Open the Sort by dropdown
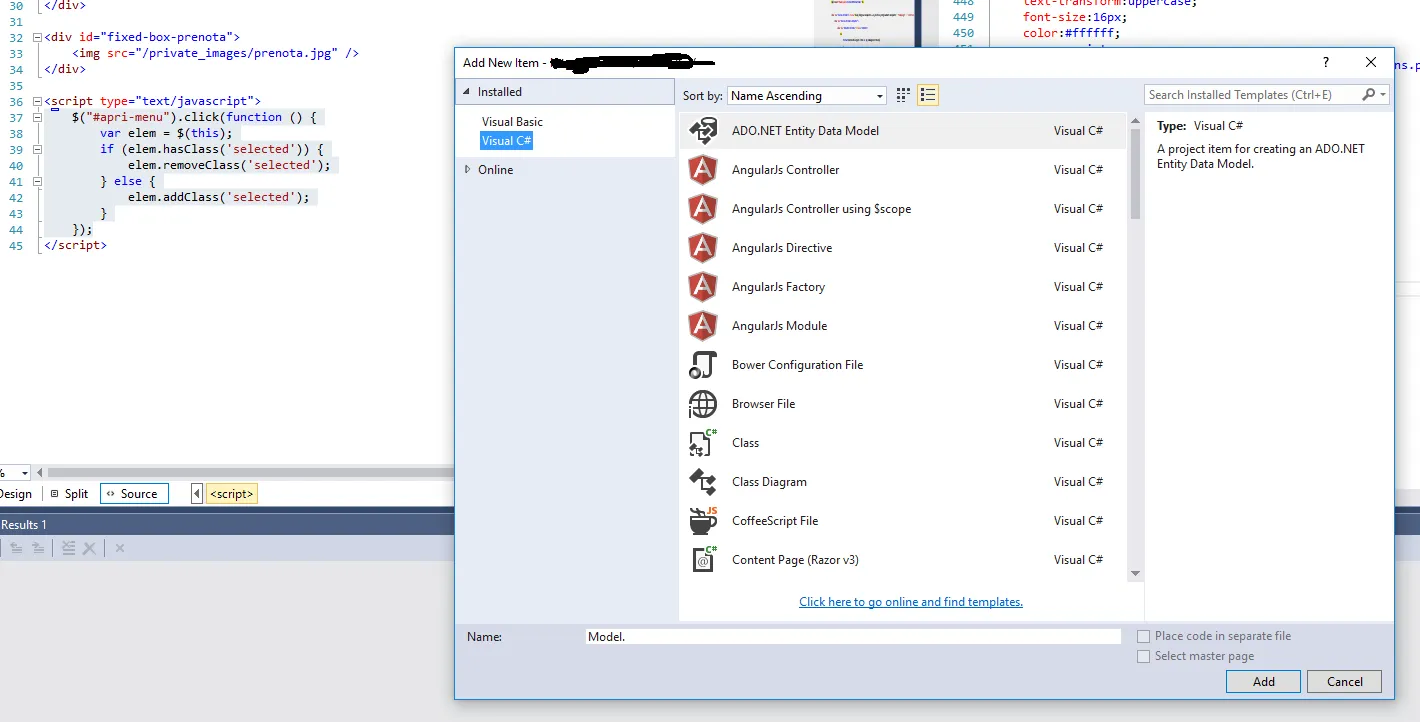Viewport: 1420px width, 722px height. pos(806,96)
